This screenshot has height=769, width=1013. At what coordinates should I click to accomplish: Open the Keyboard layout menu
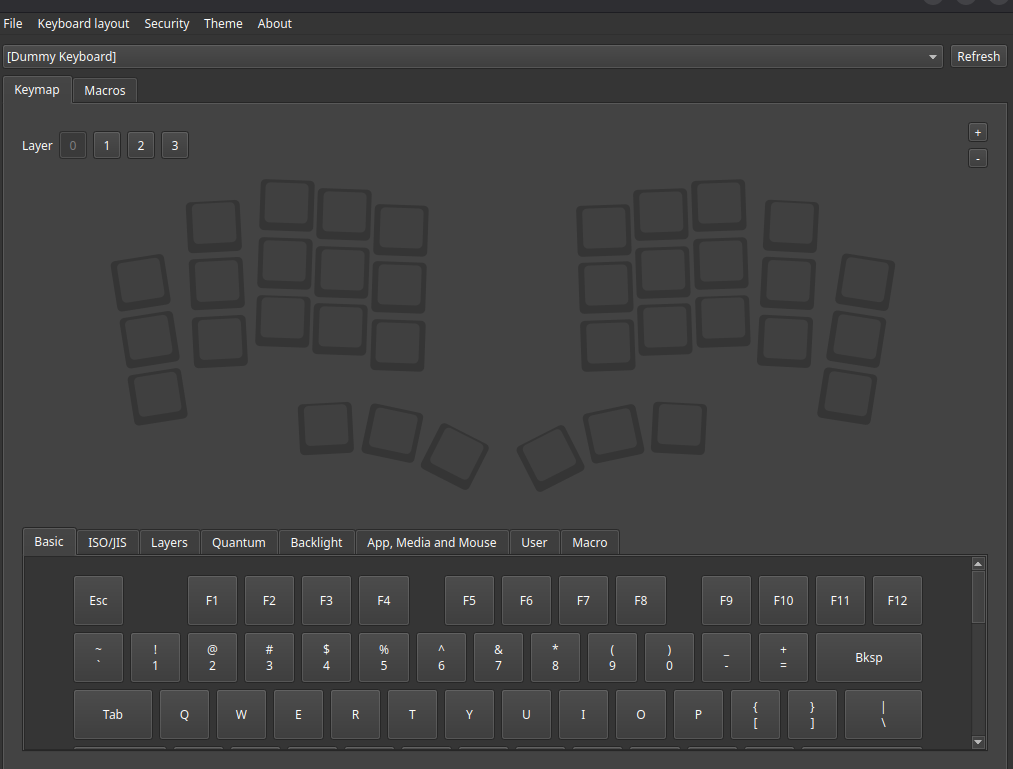click(x=82, y=23)
